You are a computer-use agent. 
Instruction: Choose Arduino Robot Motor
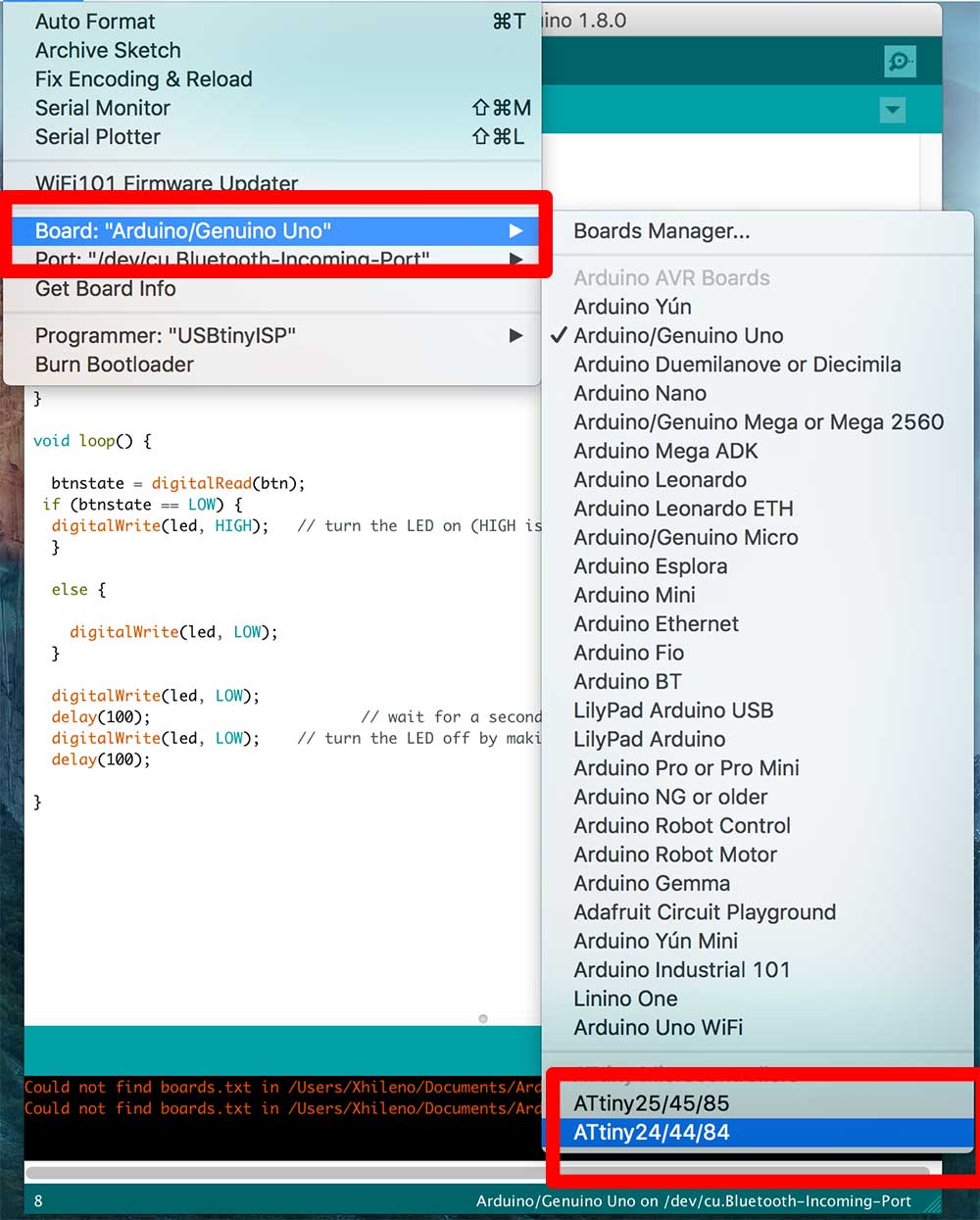758,854
